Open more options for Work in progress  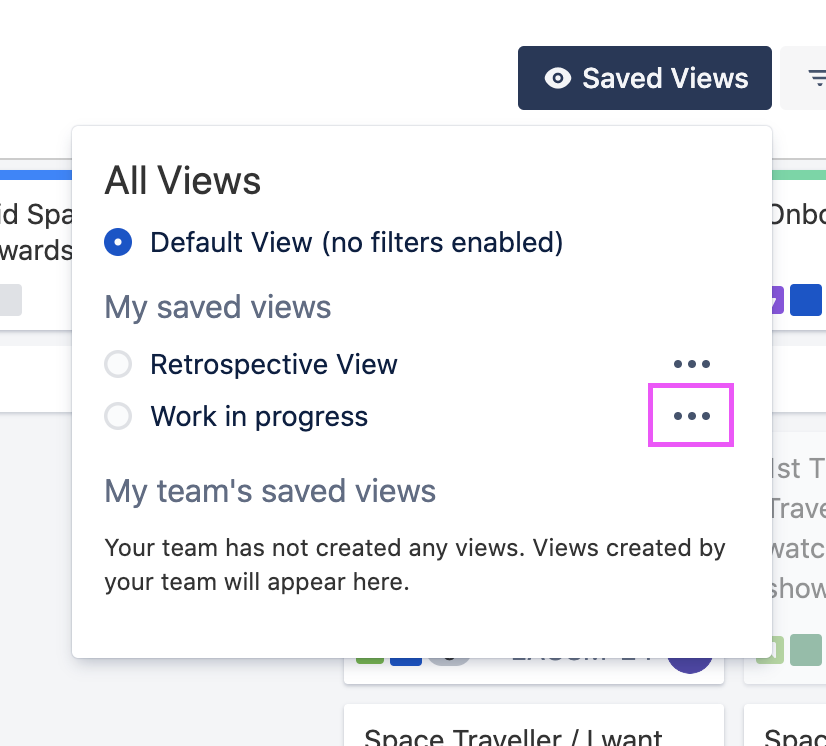(x=691, y=416)
